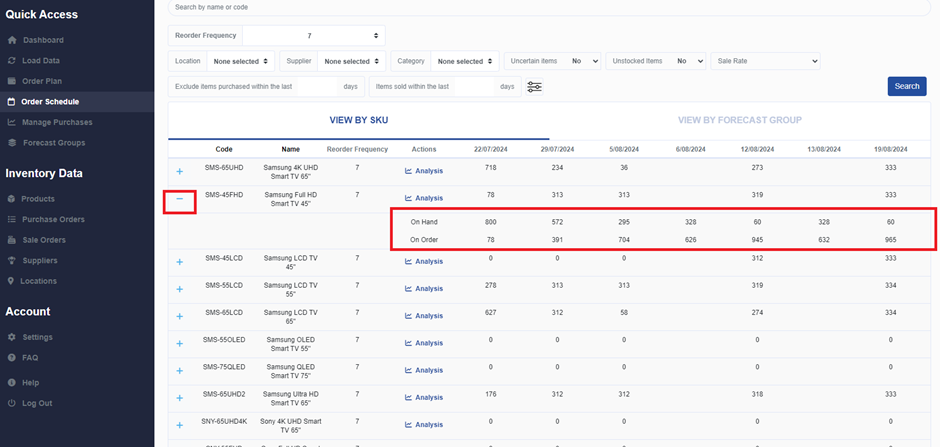Open the Sale Rate dropdown
940x447 pixels.
765,61
